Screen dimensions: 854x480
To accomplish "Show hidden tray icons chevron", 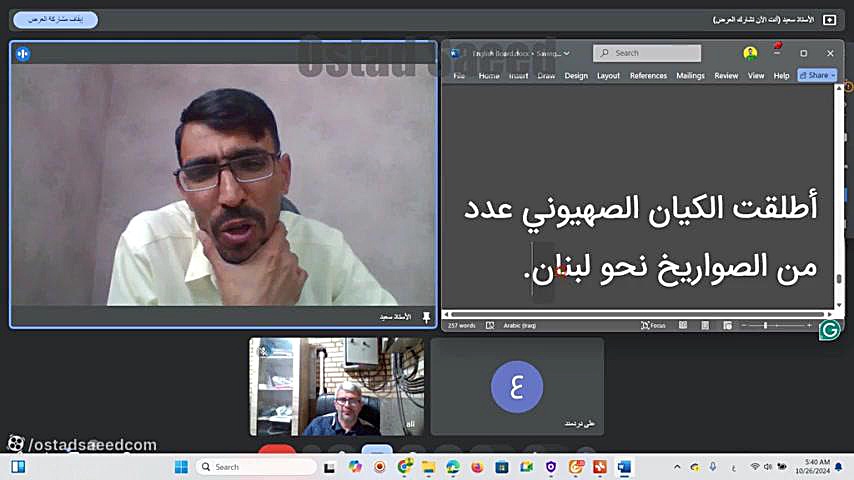I will 677,467.
